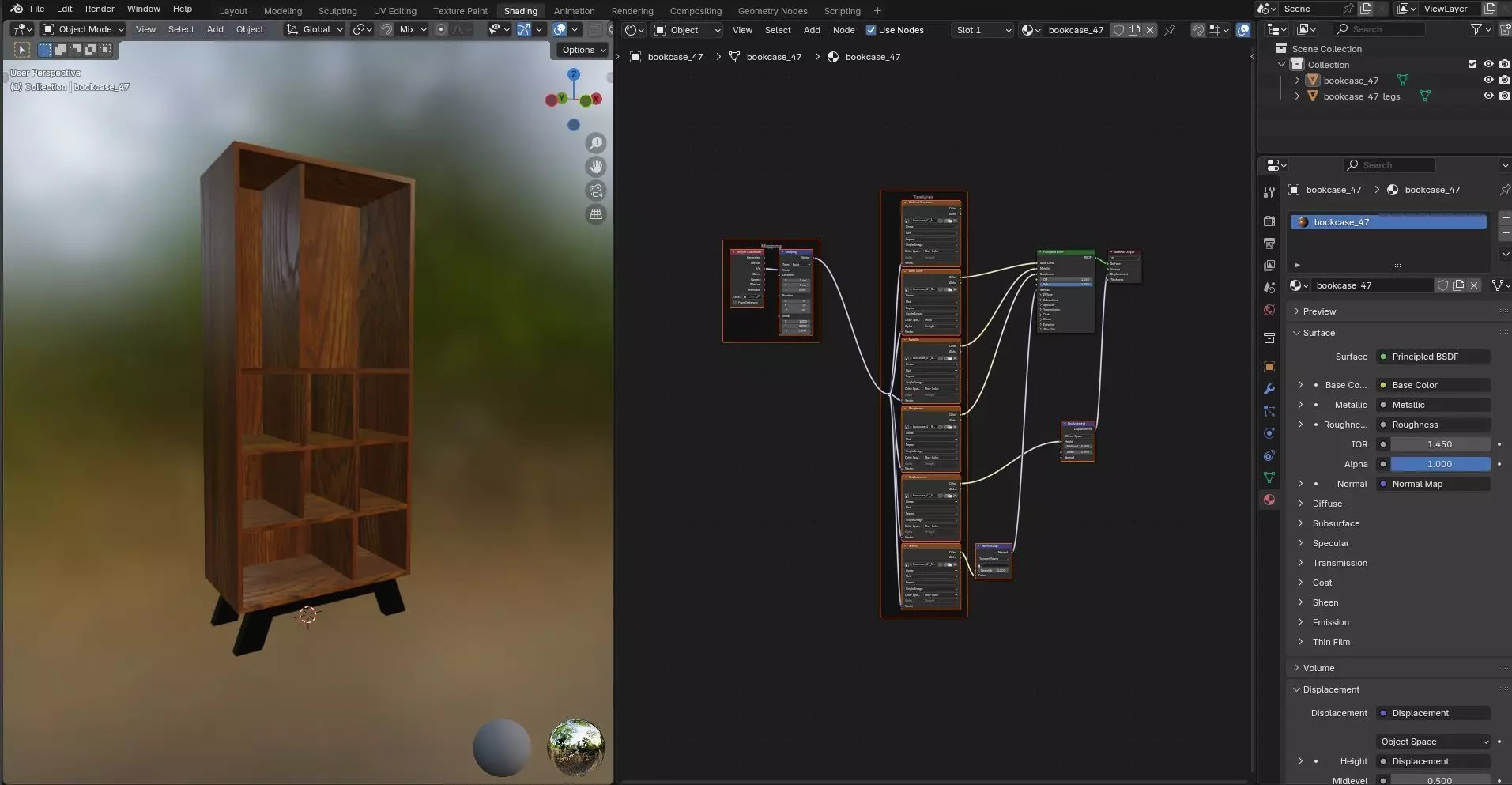Open the node editor Node menu
This screenshot has width=1512, height=785.
tap(843, 30)
